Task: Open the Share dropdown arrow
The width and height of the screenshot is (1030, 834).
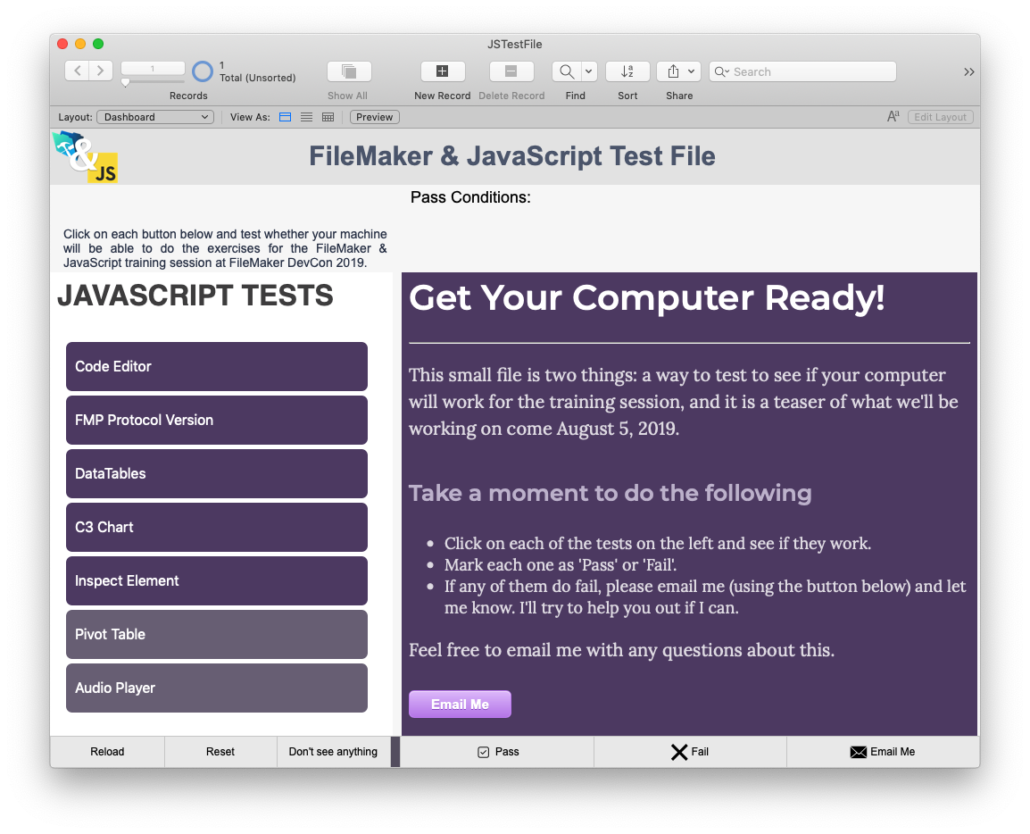Action: [691, 71]
